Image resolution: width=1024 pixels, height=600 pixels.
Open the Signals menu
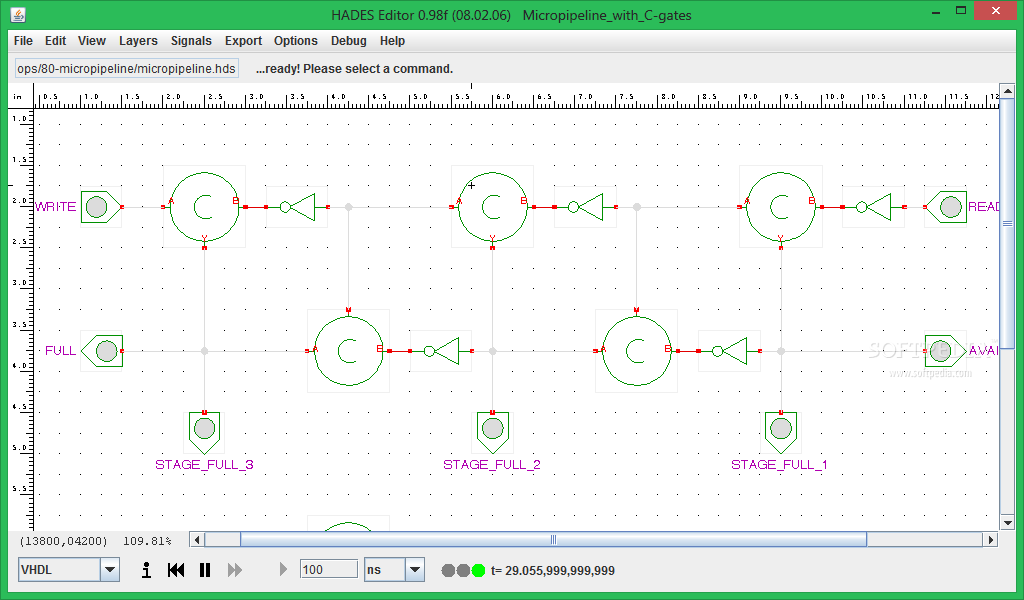[x=191, y=40]
